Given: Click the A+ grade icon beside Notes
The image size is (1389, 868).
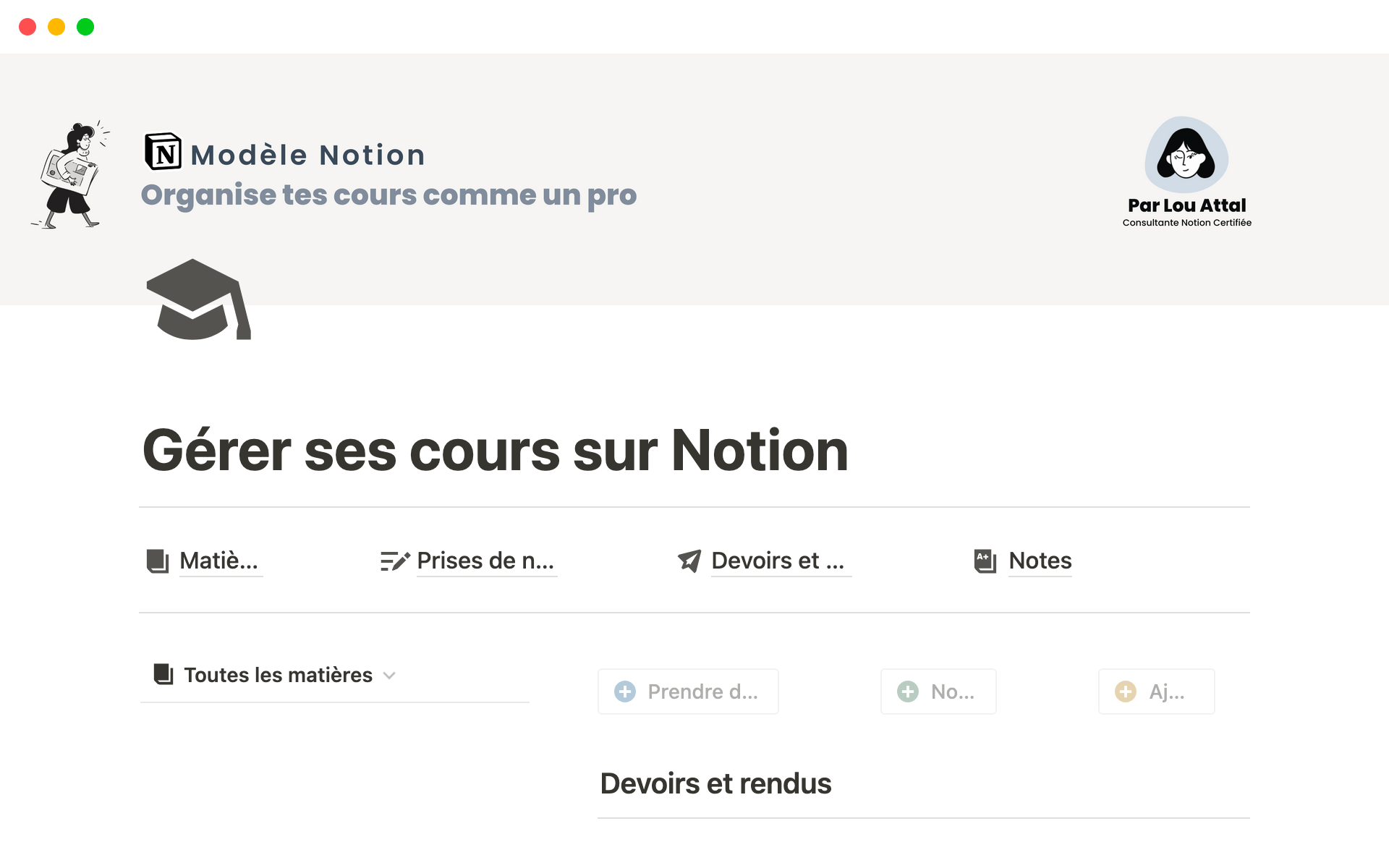Looking at the screenshot, I should [x=985, y=561].
